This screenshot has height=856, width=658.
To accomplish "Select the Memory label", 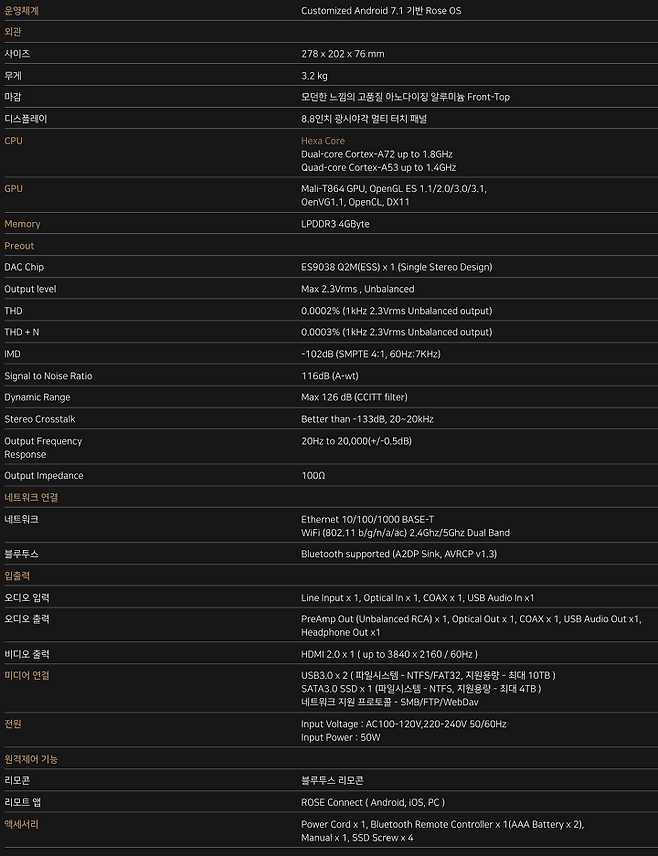I will tap(22, 224).
